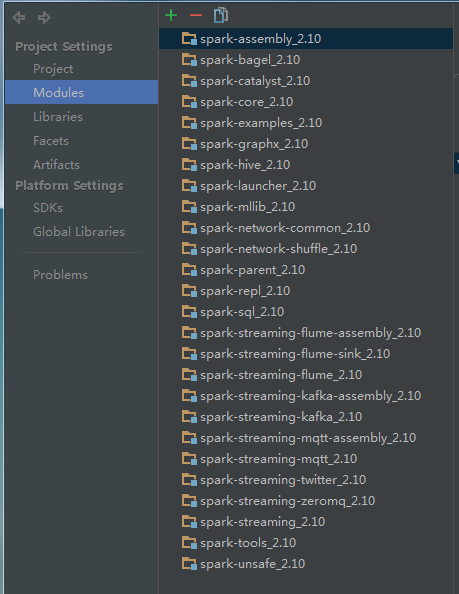
Task: Select Libraries in Project Settings
Action: tap(58, 117)
